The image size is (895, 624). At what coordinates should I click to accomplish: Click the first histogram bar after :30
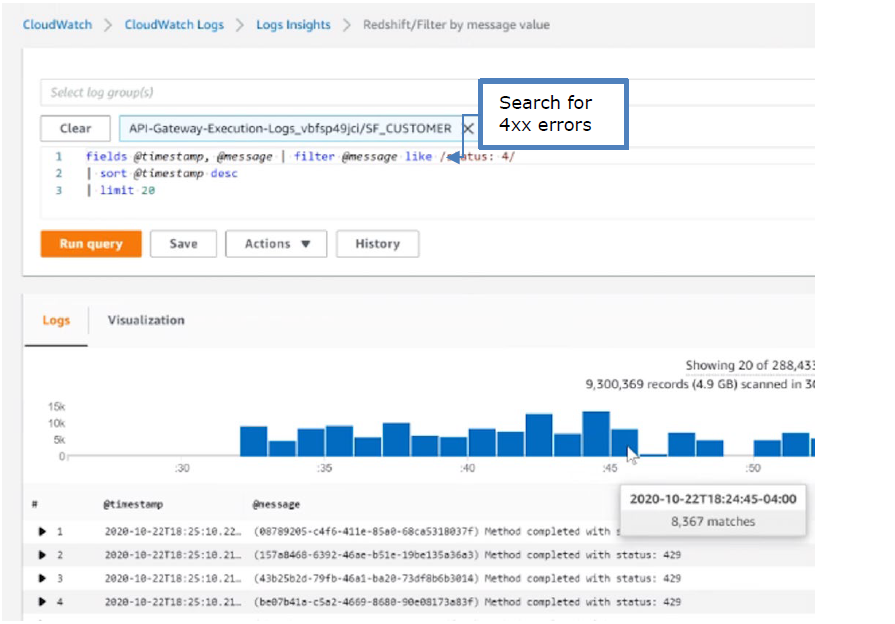click(253, 441)
